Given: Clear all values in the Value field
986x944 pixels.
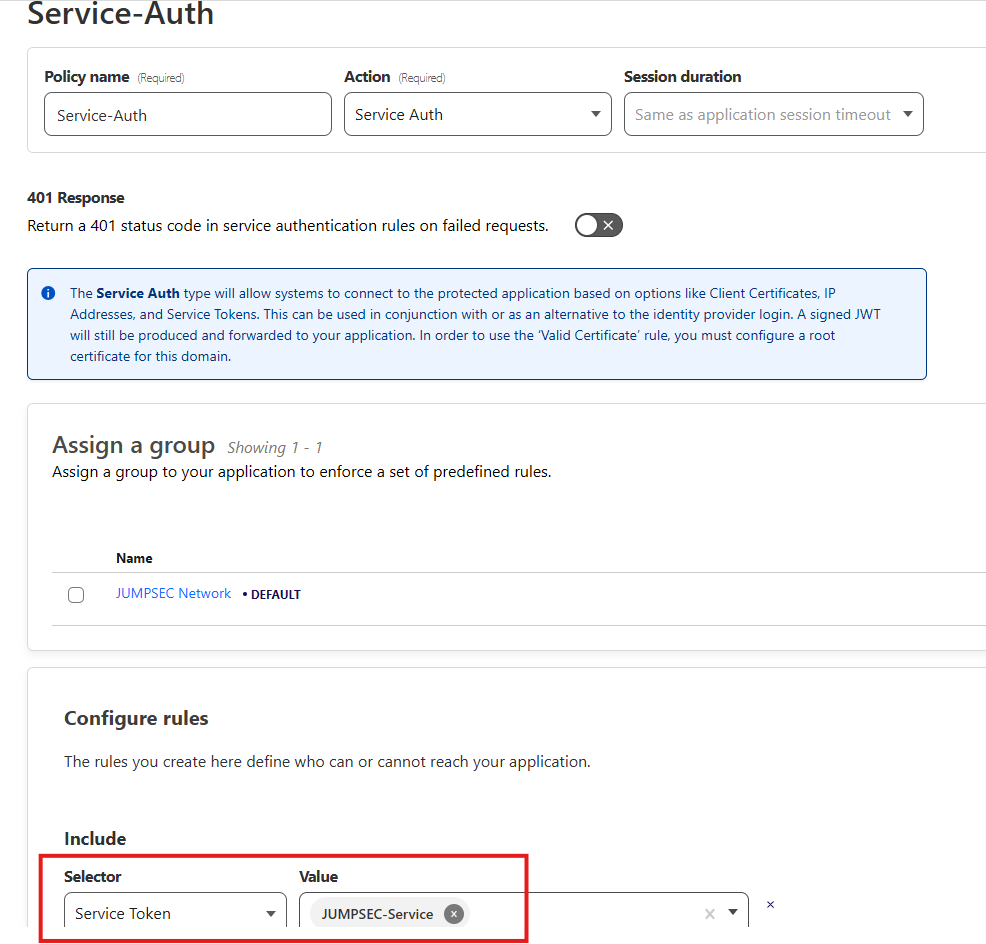Looking at the screenshot, I should pos(710,913).
